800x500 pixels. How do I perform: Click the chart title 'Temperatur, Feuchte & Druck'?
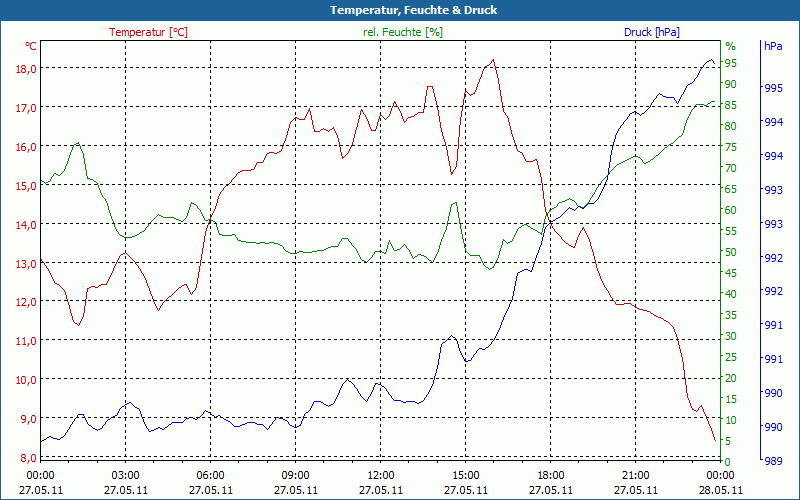413,10
